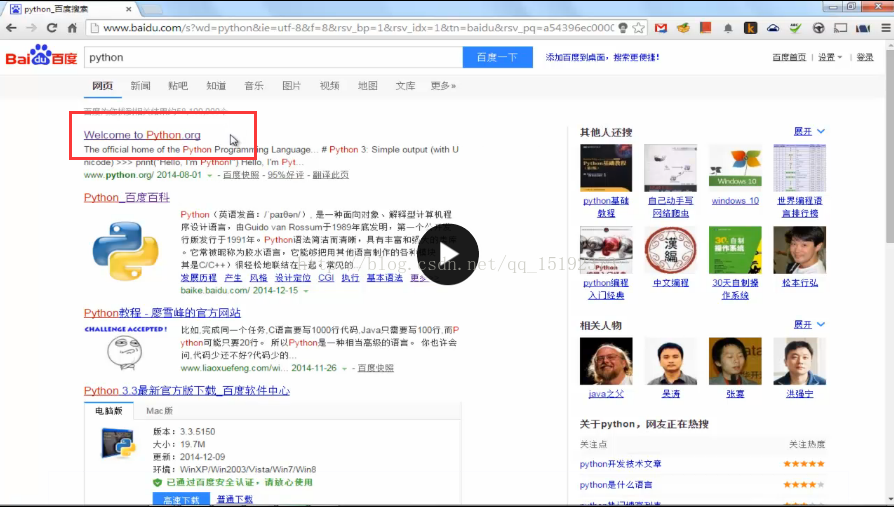
Task: Open the cast screen extension icon
Action: point(840,27)
